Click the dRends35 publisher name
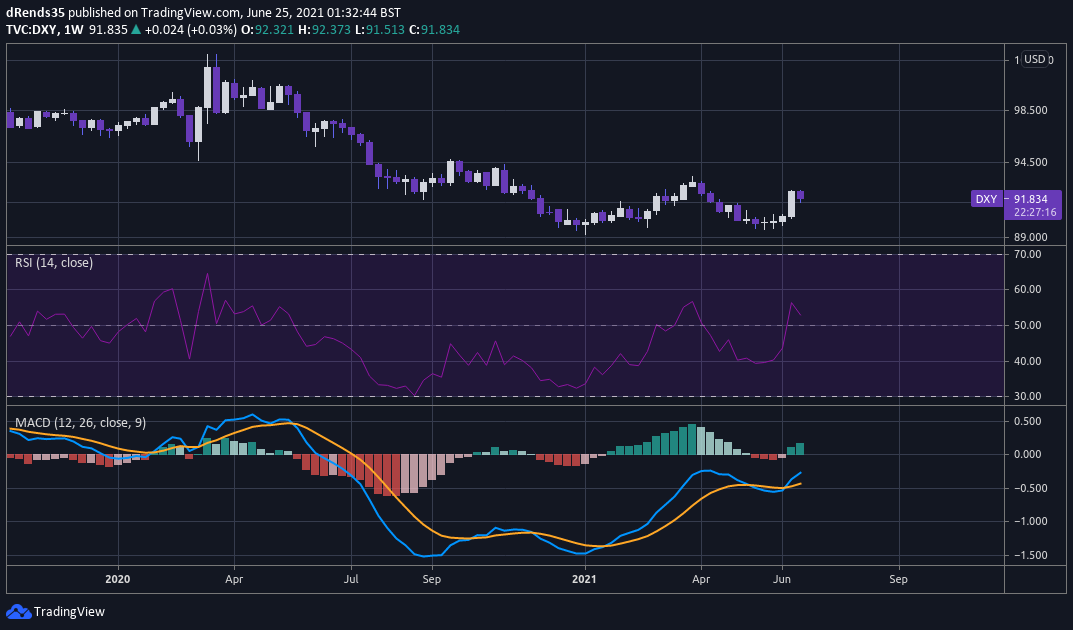 point(35,13)
